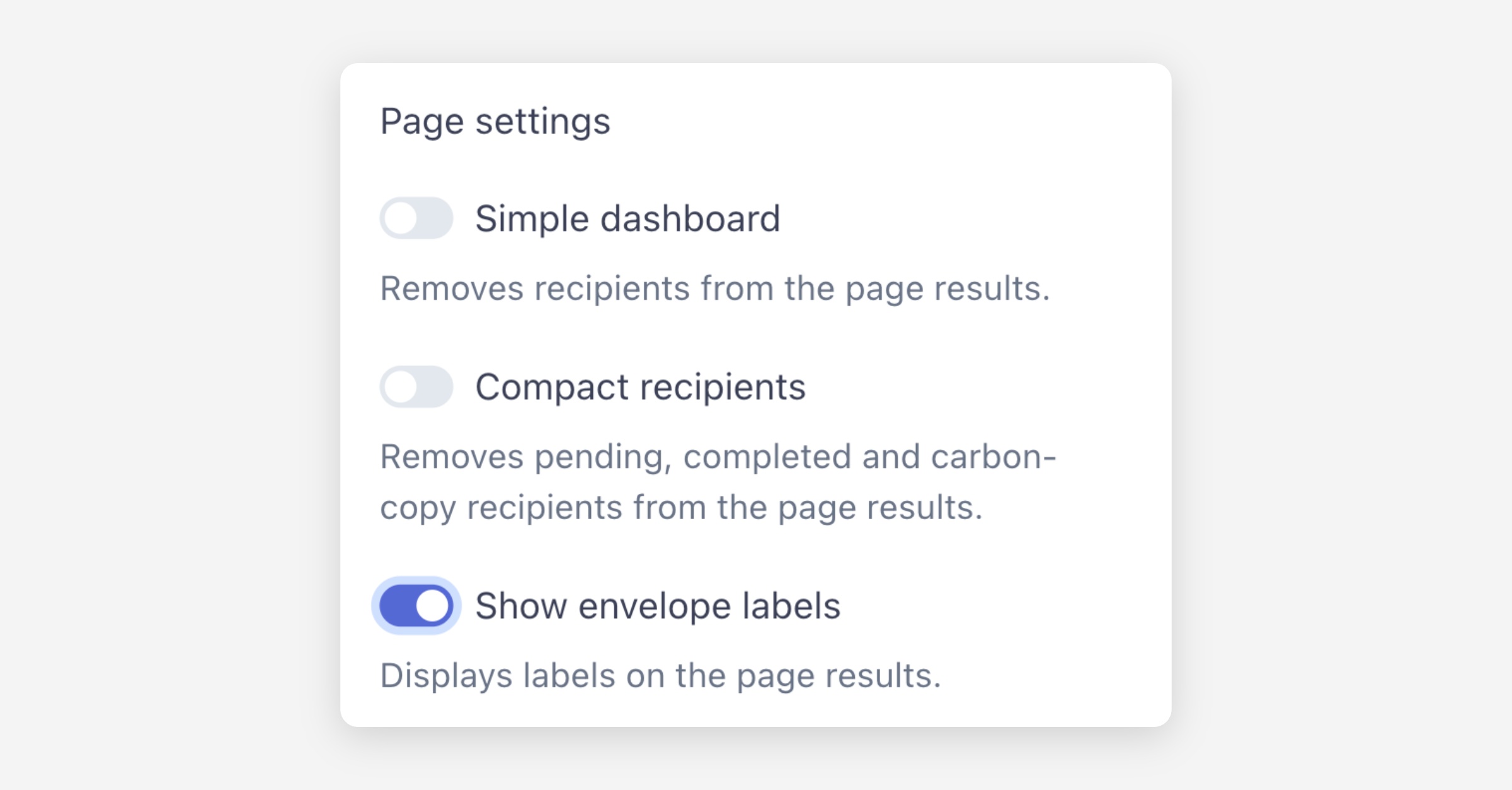Click the word 'envelope' in Show envelope labels

point(655,605)
